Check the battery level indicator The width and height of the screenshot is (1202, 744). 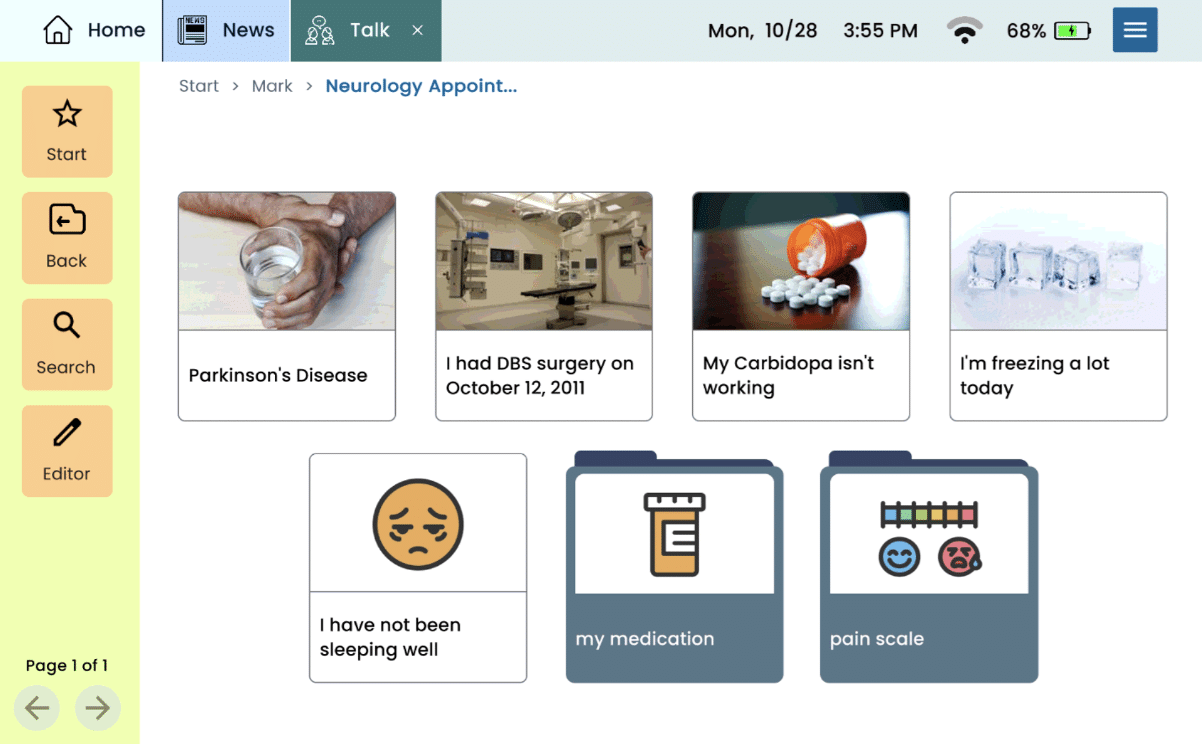pos(1075,30)
